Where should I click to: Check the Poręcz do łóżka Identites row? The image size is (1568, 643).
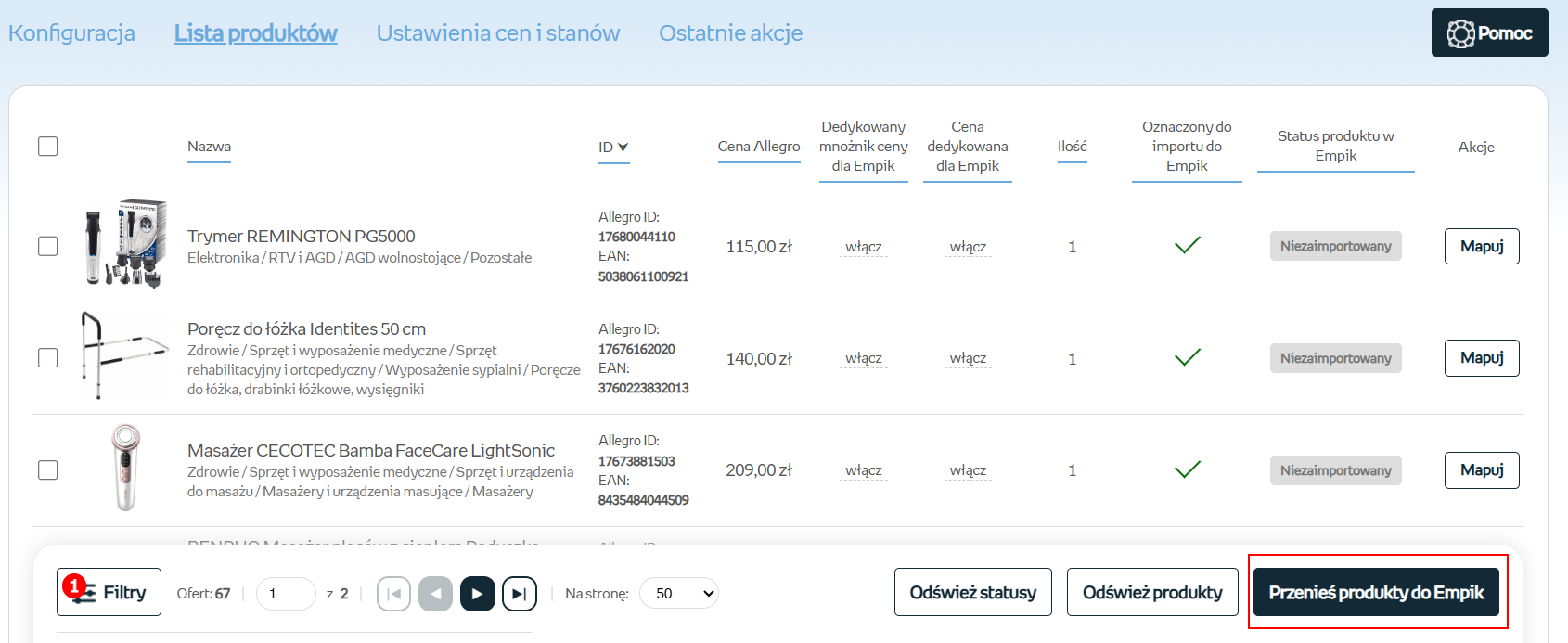[48, 358]
